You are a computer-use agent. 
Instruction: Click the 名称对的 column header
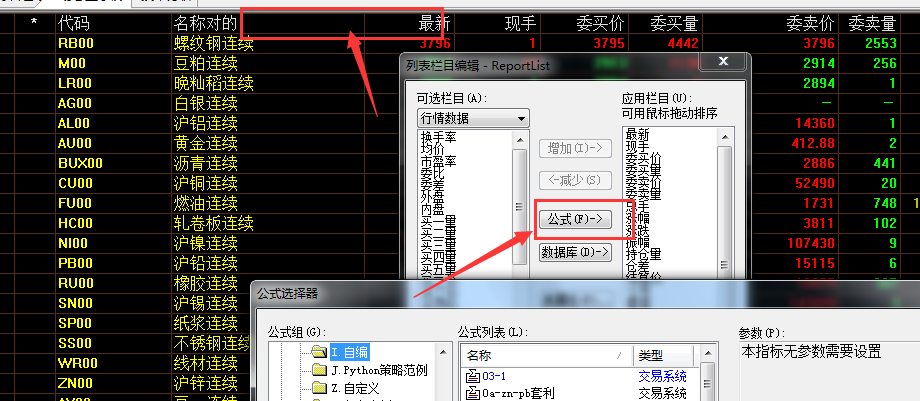click(x=205, y=23)
